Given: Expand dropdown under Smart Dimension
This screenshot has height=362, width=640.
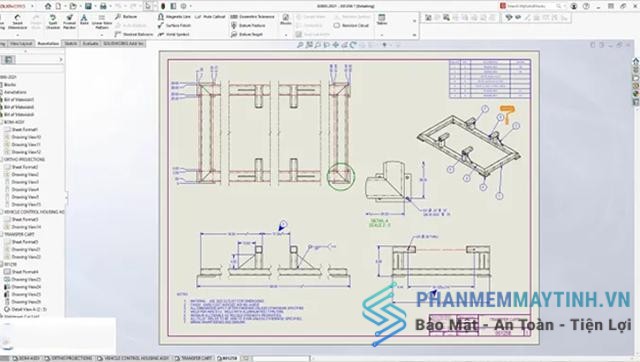Looking at the screenshot, I should tap(17, 35).
